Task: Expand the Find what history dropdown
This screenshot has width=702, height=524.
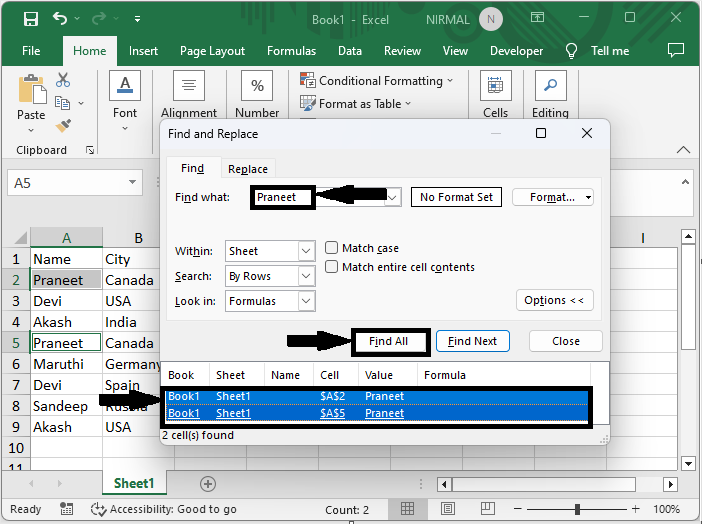Action: coord(393,198)
